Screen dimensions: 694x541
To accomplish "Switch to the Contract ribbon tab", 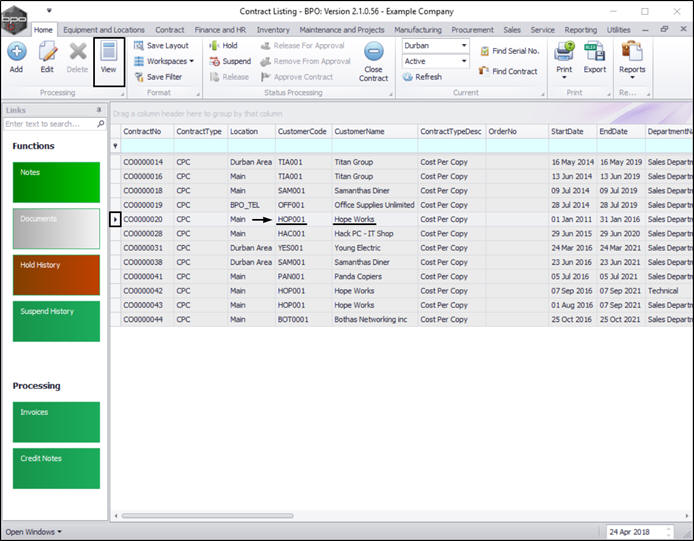I will [x=170, y=30].
